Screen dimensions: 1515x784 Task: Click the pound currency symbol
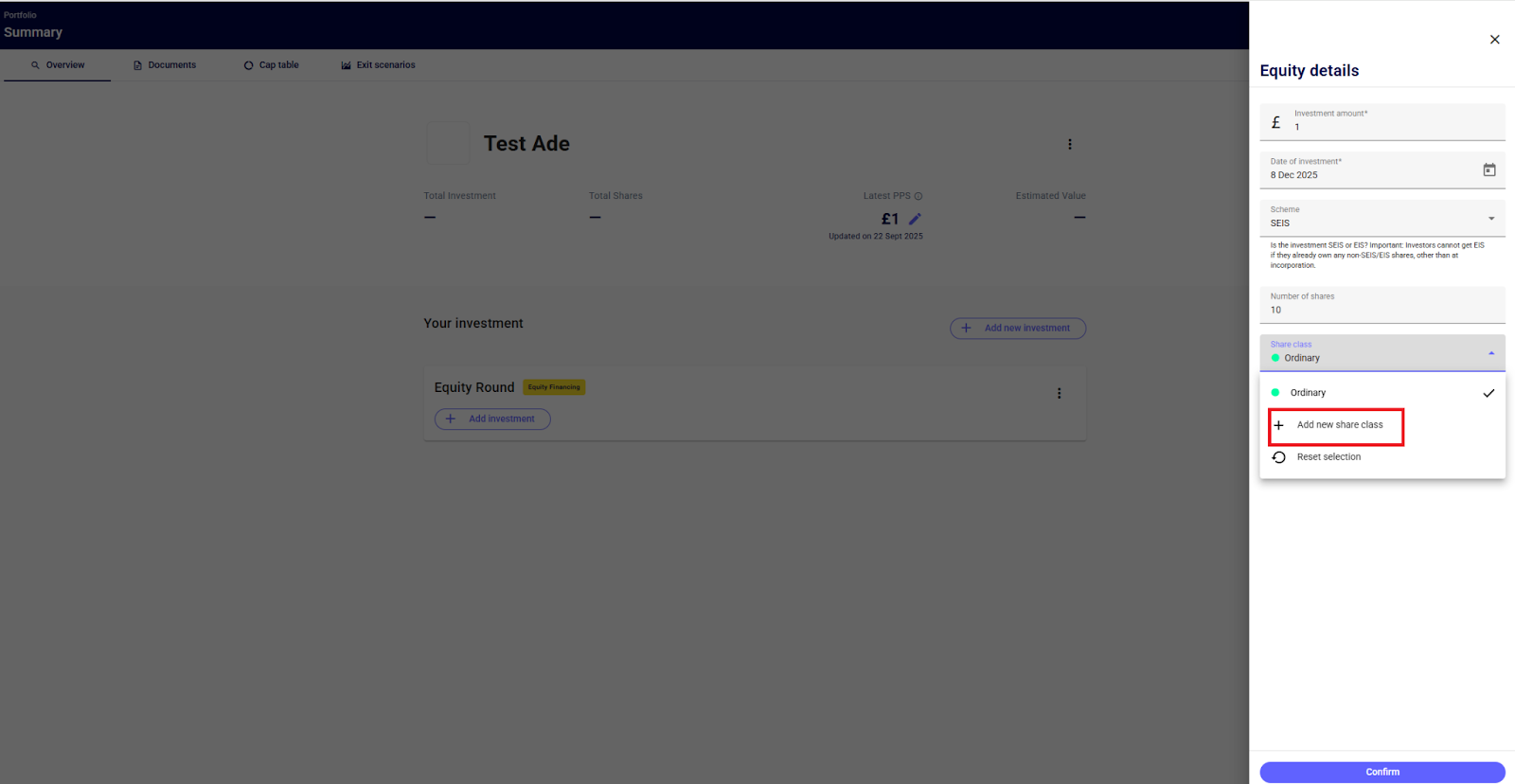pos(1275,123)
